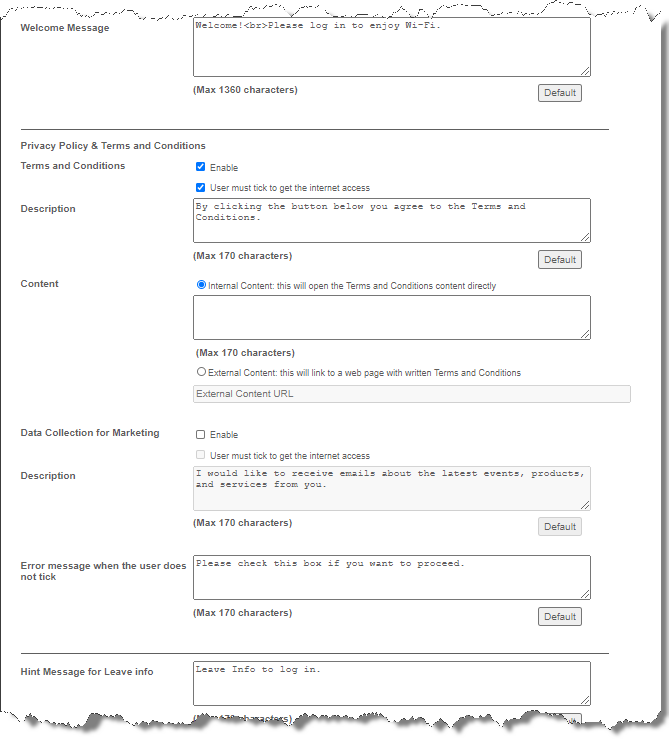
Task: Click the empty Internal Content text area
Action: (x=392, y=318)
